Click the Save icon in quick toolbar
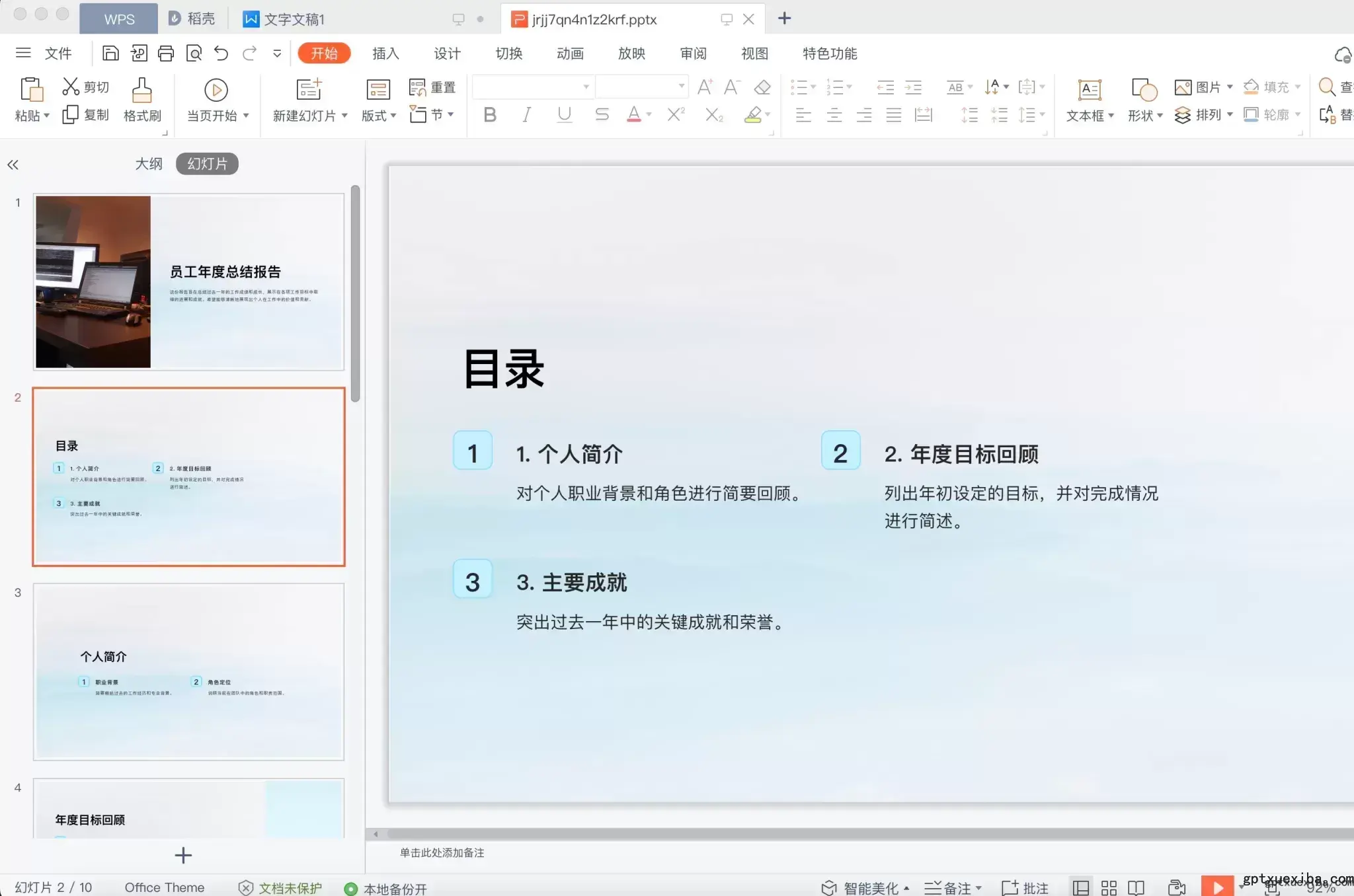This screenshot has width=1354, height=896. pos(110,54)
